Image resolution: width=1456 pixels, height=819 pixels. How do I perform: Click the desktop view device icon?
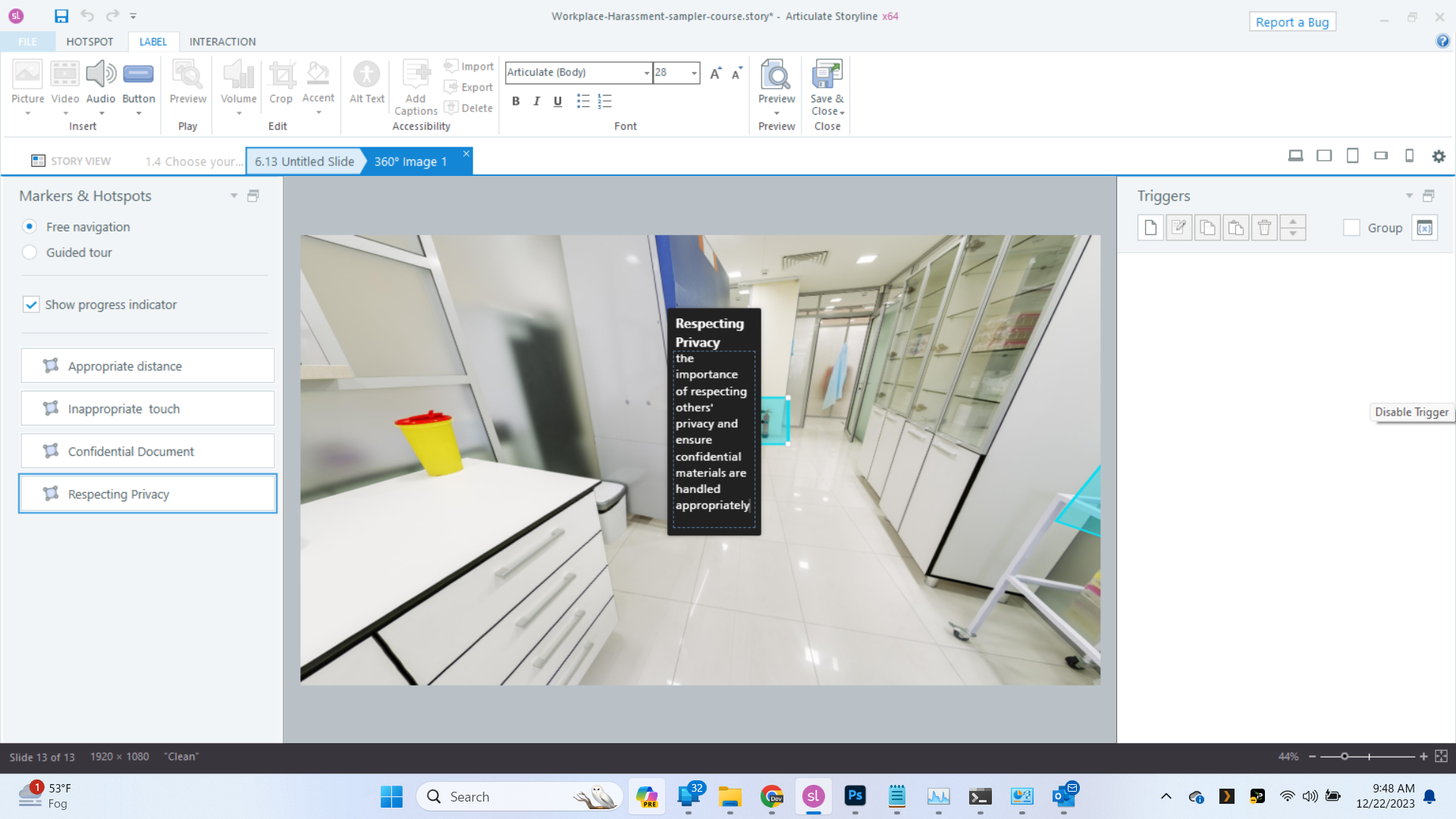click(x=1295, y=156)
